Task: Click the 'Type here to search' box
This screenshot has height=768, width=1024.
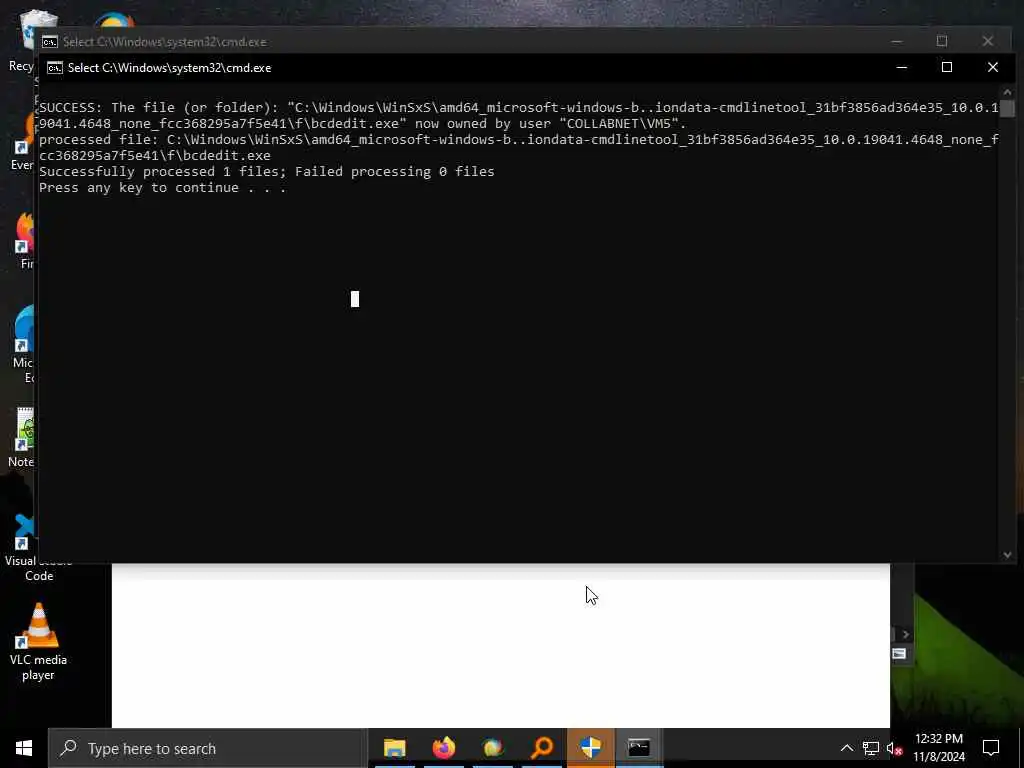Action: pos(208,748)
